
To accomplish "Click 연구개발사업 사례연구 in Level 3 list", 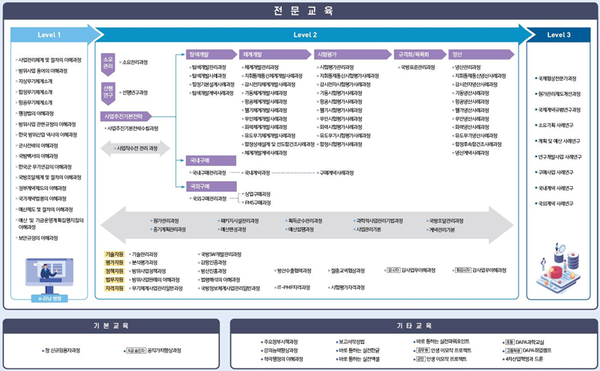I will [x=560, y=157].
